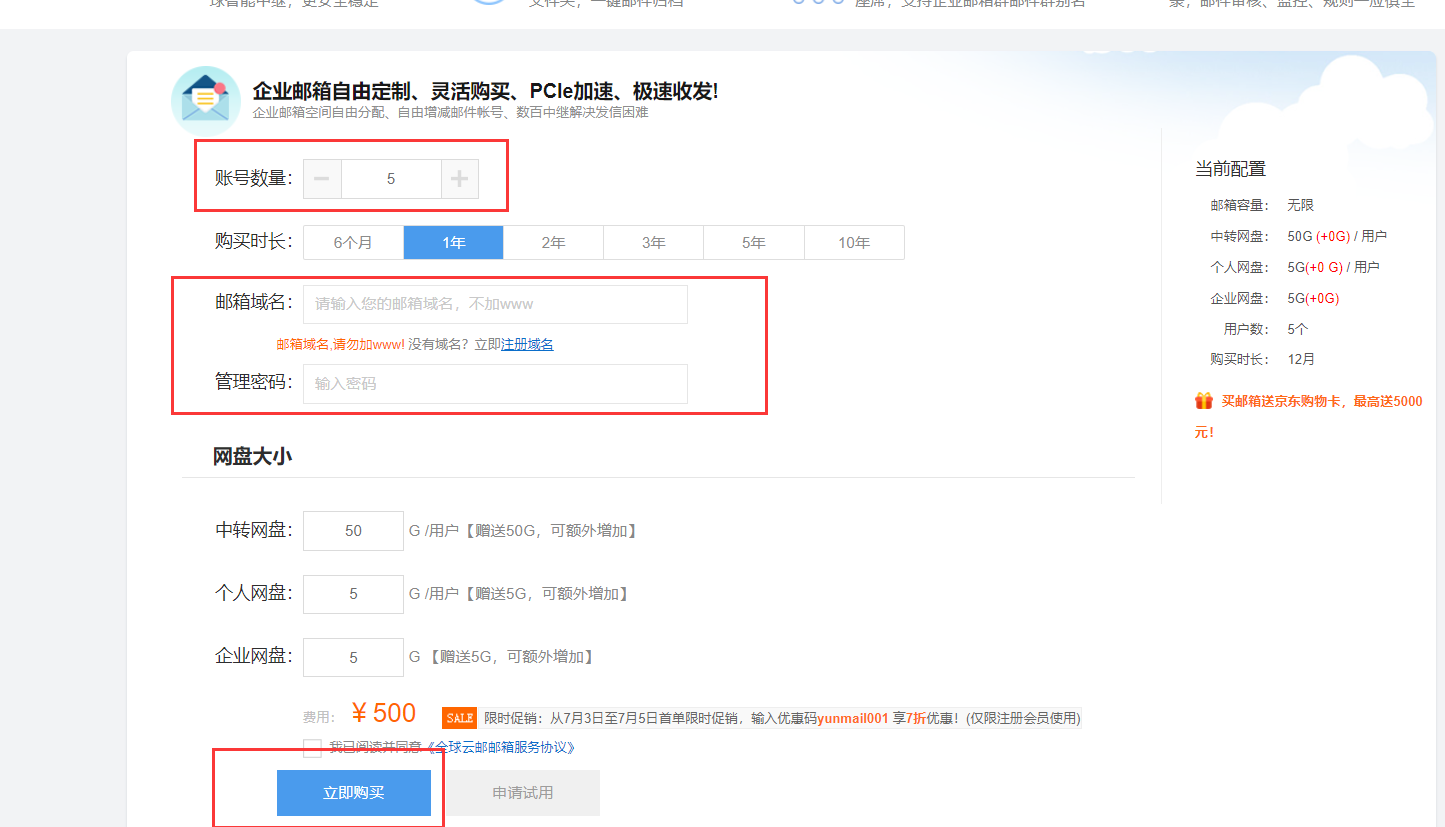
Task: Select 1年 purchase duration
Action: click(453, 243)
